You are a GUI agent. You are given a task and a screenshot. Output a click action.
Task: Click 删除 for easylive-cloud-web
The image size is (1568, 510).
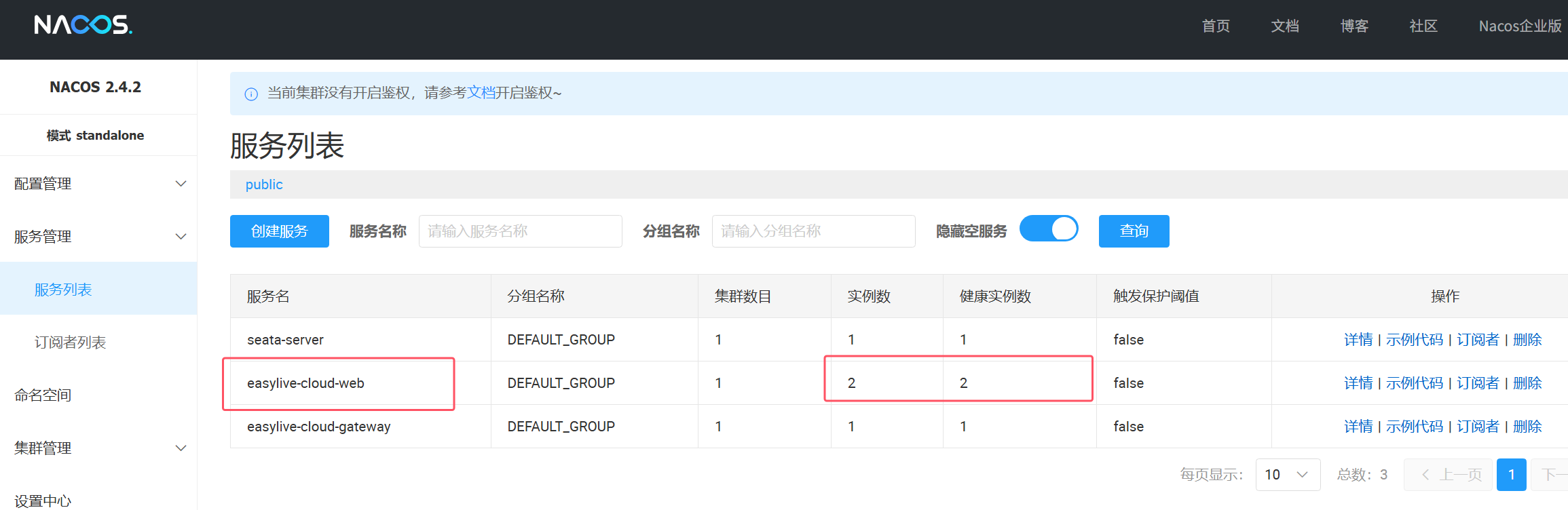[x=1527, y=383]
